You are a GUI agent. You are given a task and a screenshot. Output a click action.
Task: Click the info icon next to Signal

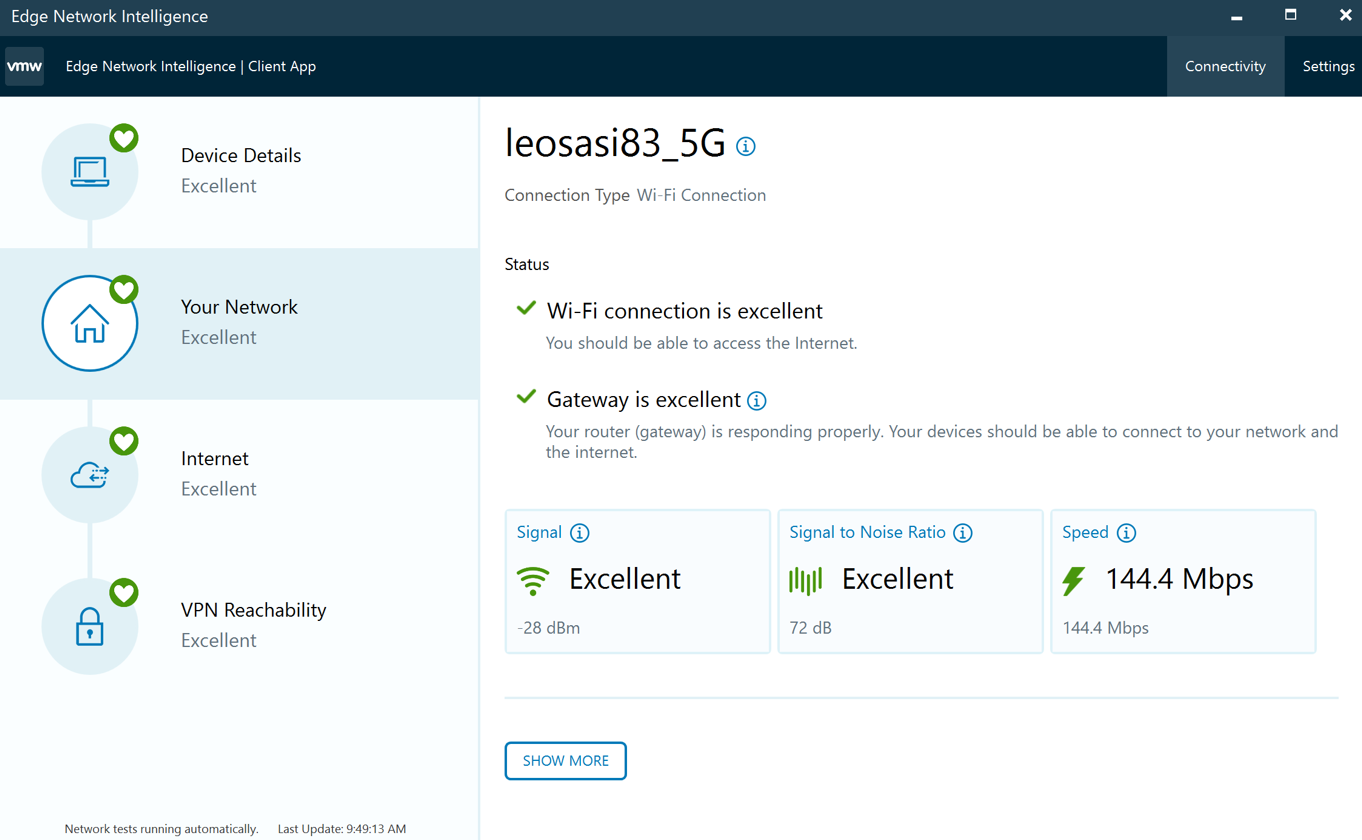click(x=580, y=533)
